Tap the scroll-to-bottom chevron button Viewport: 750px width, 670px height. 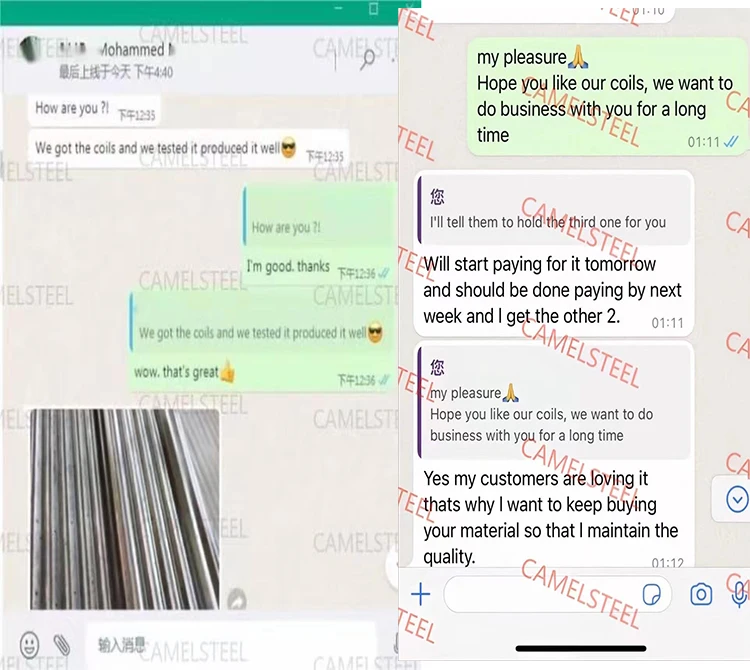coord(737,499)
